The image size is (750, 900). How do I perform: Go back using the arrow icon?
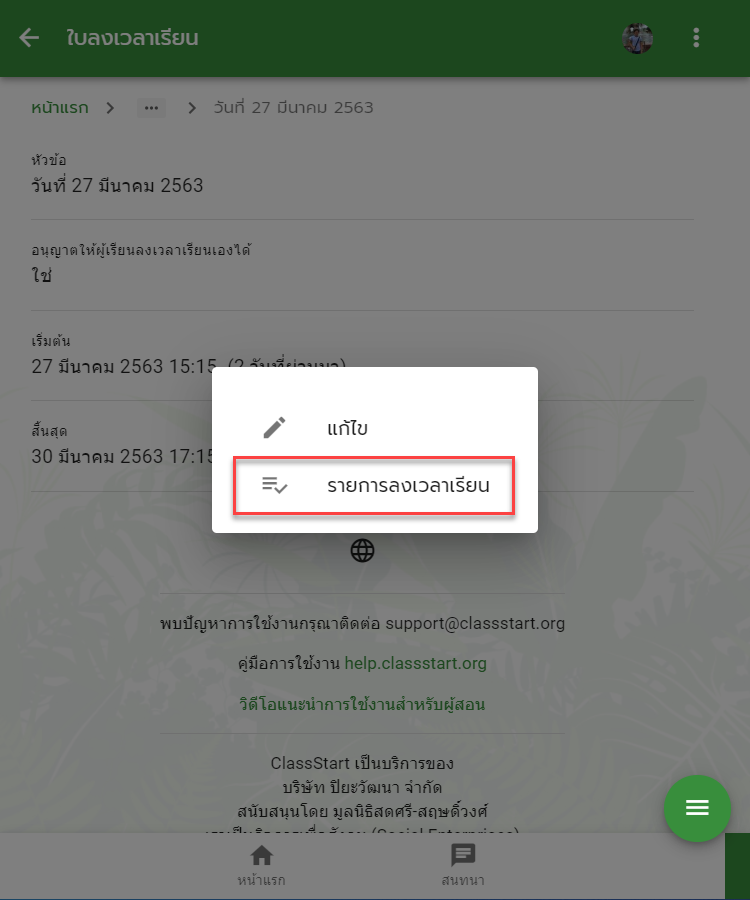[29, 38]
